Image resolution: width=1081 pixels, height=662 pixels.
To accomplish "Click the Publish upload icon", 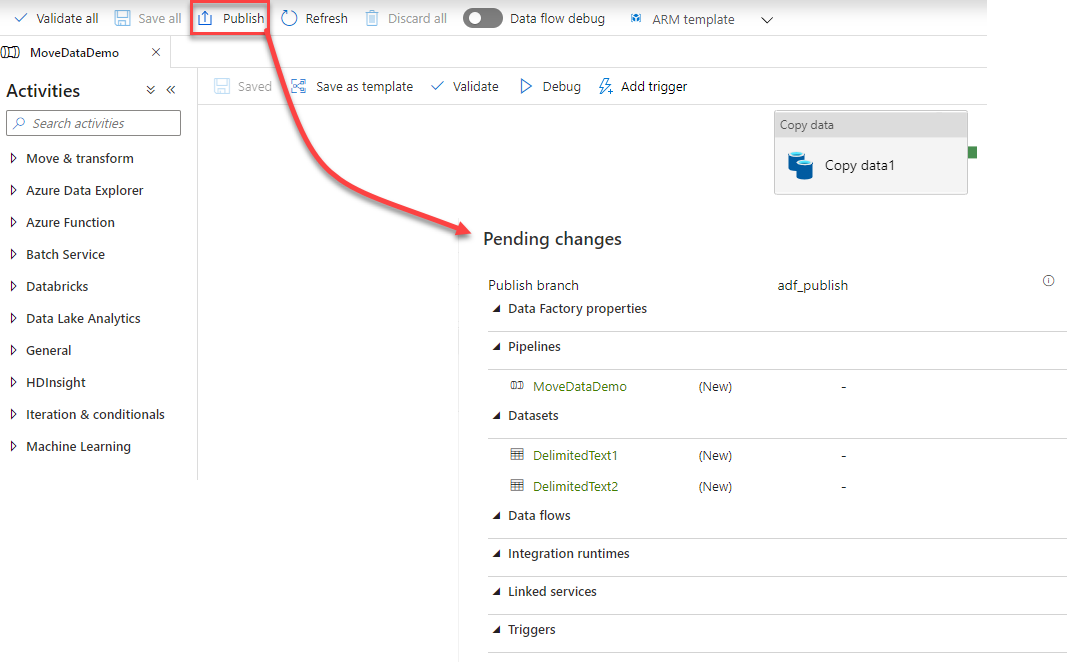I will click(205, 18).
